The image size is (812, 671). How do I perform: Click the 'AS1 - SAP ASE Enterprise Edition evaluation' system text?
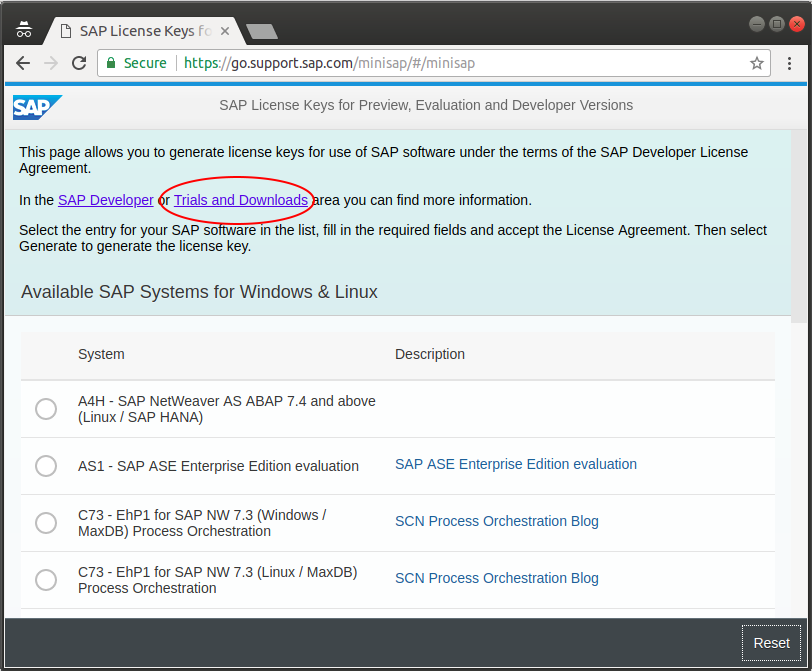(x=218, y=466)
